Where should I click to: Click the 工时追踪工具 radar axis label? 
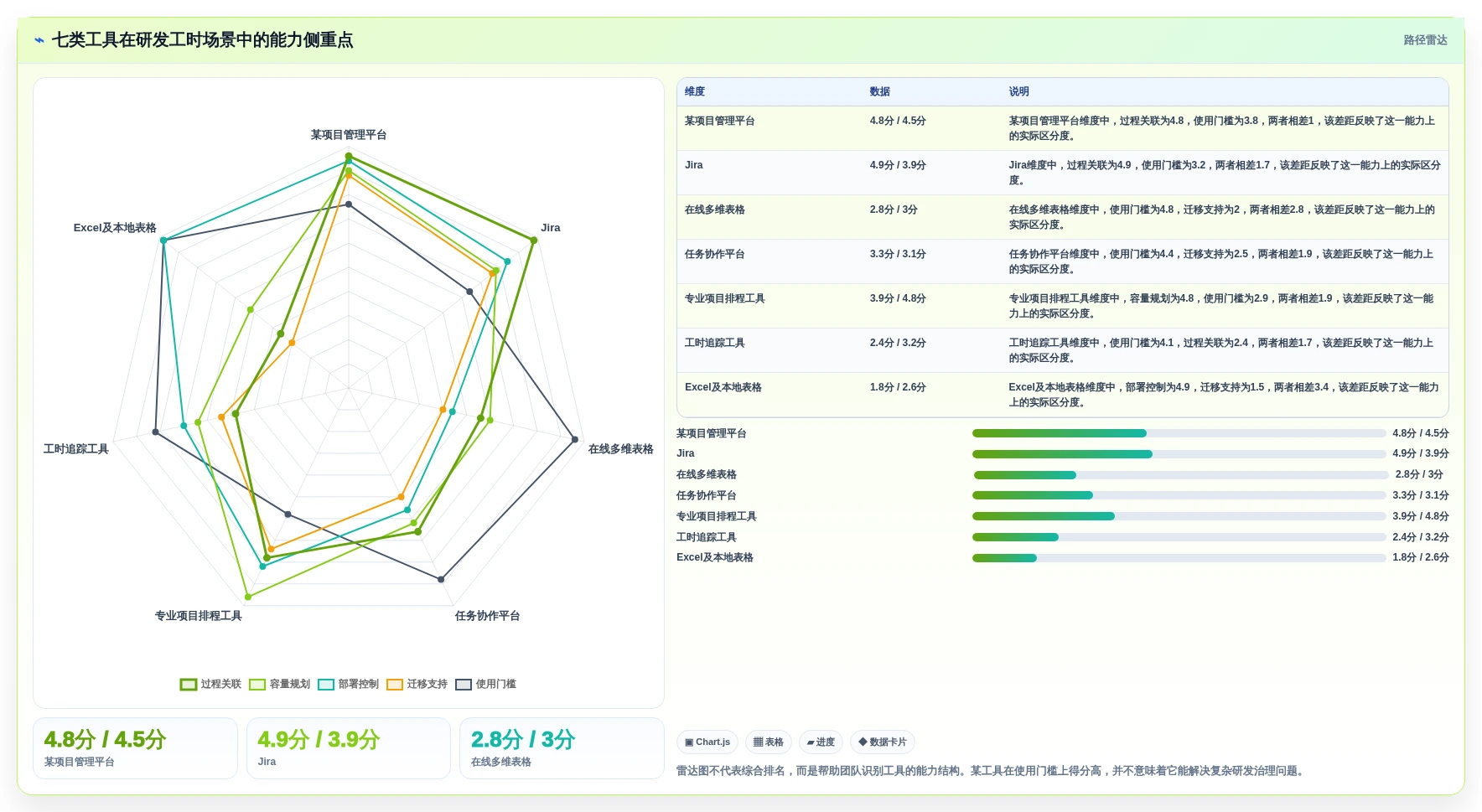pos(75,449)
